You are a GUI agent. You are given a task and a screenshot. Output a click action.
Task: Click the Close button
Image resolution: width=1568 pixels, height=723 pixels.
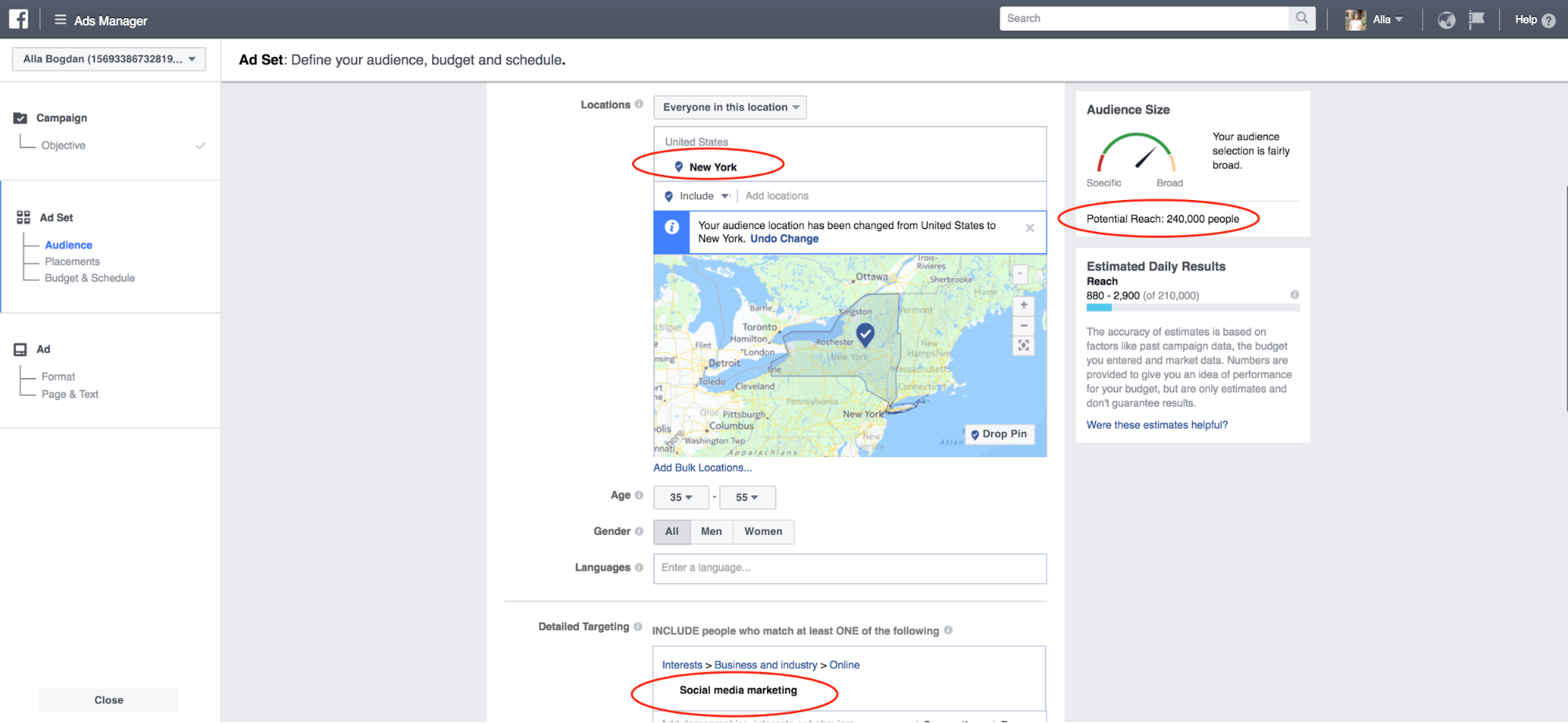(108, 700)
